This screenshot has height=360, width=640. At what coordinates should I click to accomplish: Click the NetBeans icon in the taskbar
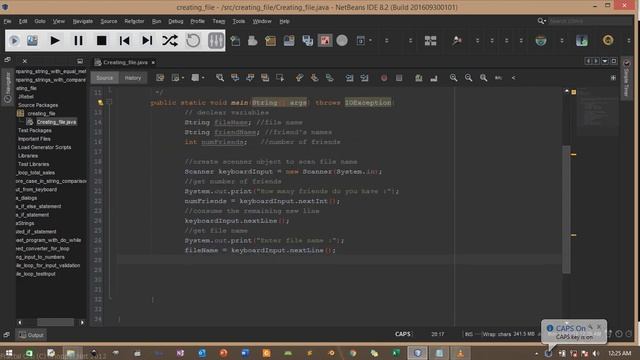tap(417, 353)
